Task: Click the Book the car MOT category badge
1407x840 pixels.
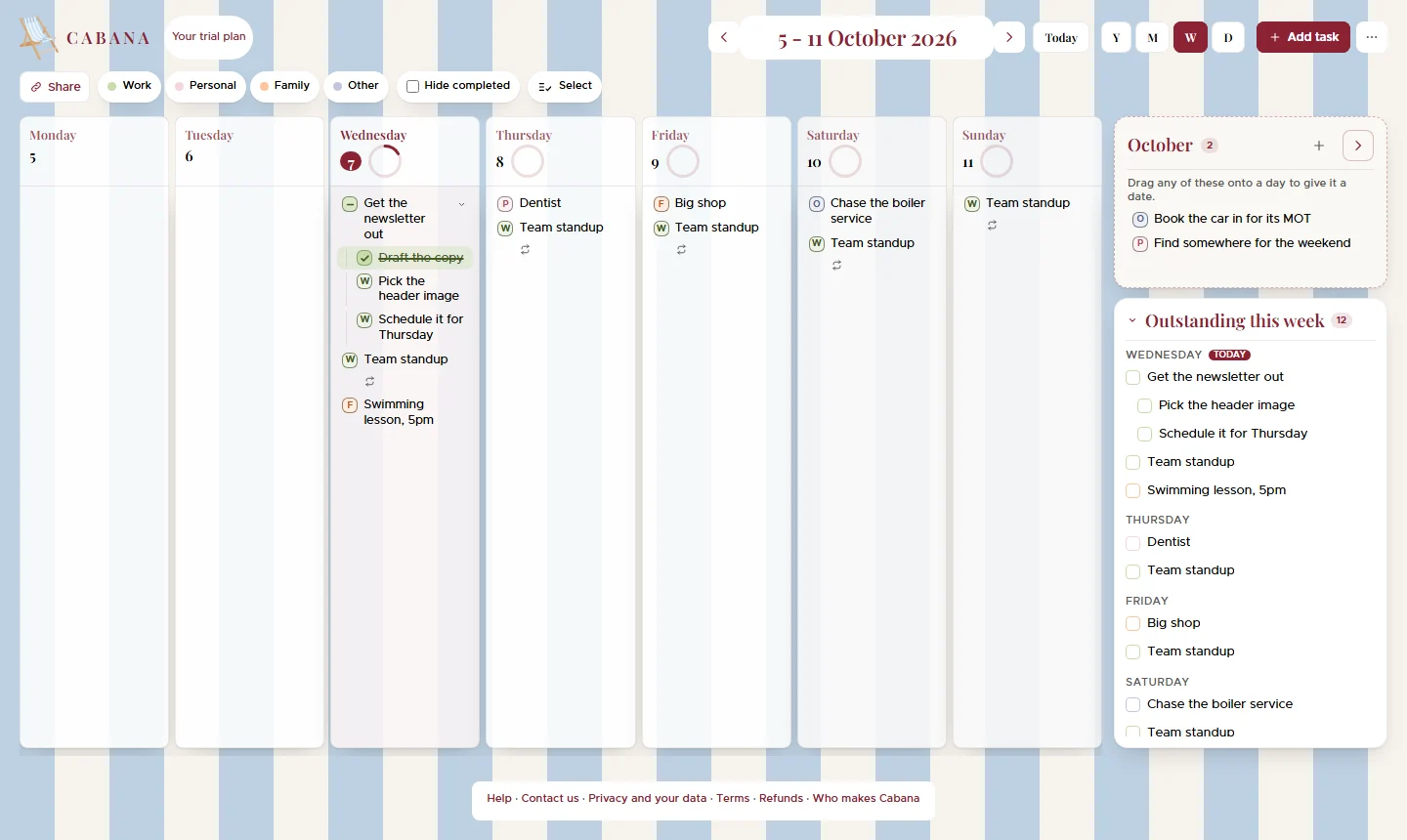Action: click(1139, 219)
